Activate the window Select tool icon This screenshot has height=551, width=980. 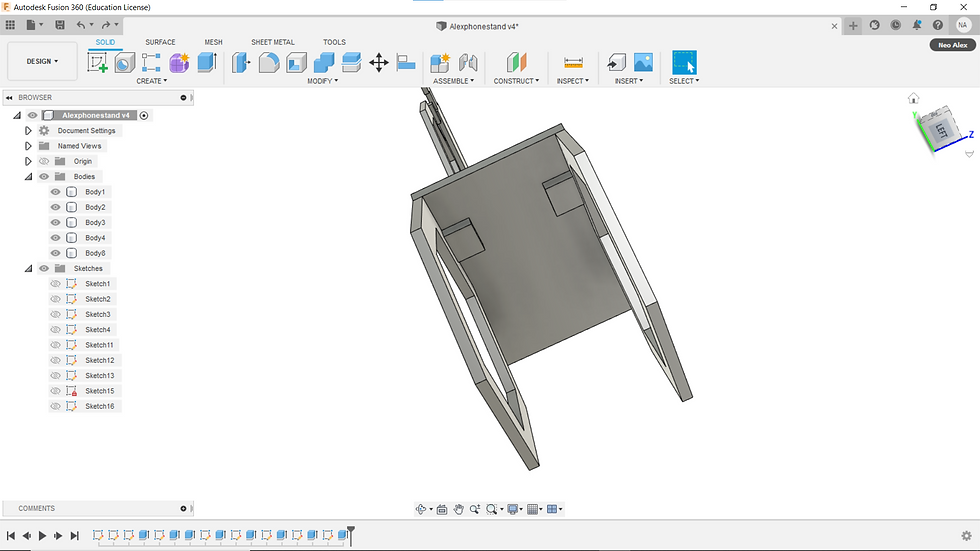[x=684, y=62]
